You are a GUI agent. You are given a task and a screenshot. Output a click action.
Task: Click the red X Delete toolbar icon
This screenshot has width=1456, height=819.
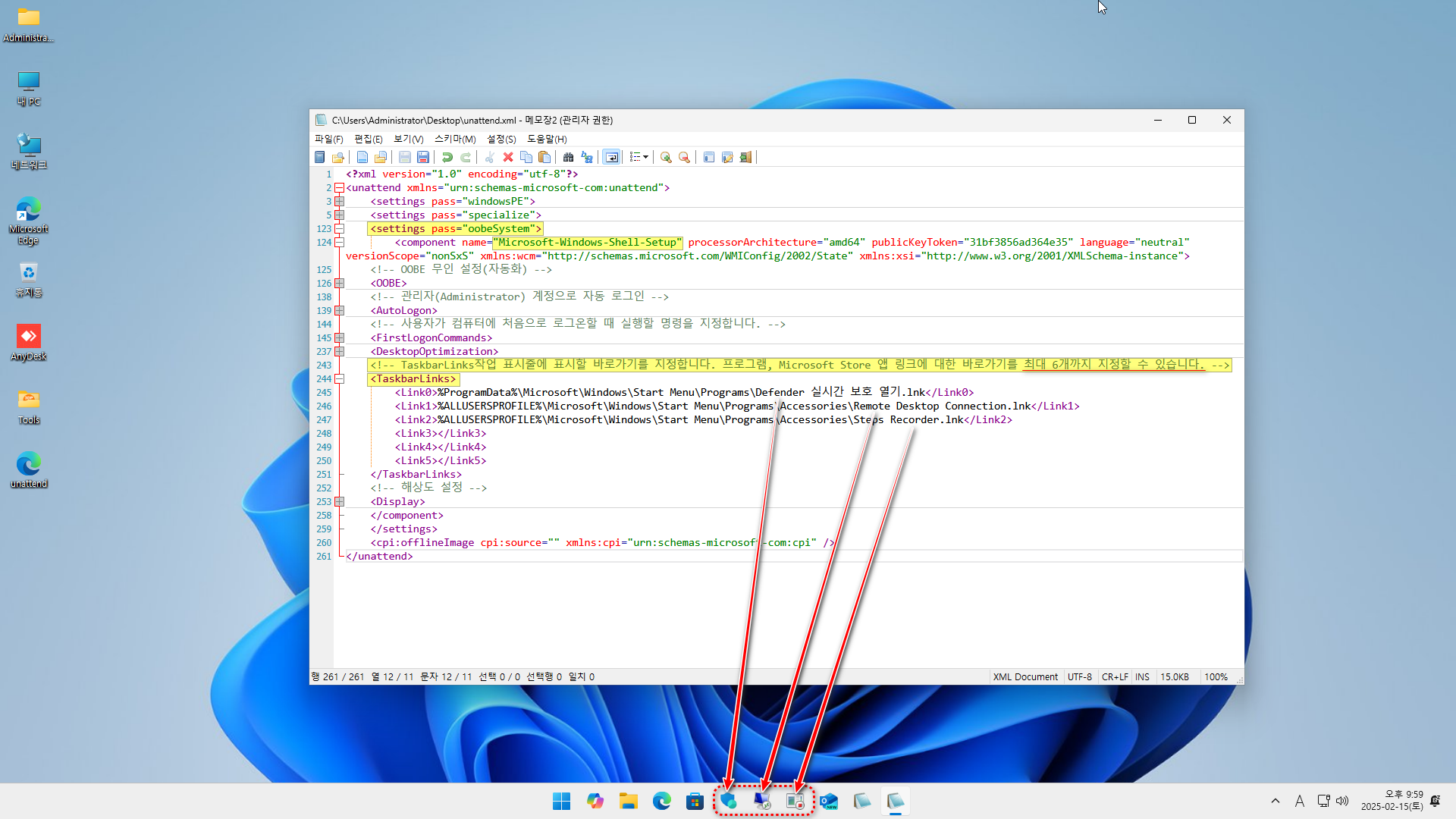pos(508,157)
